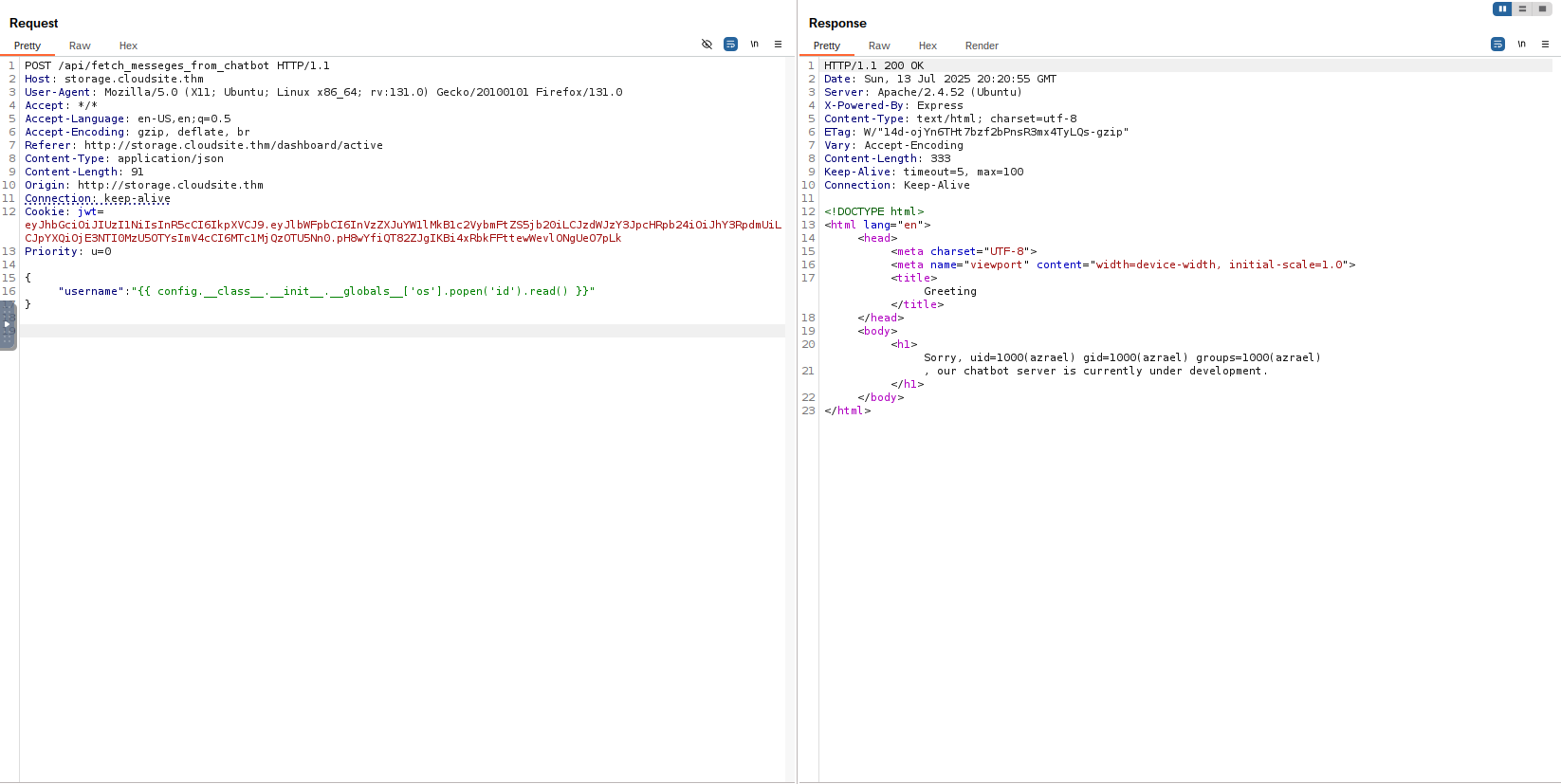1561x784 pixels.
Task: Switch Response view to Hex tab
Action: click(x=927, y=46)
